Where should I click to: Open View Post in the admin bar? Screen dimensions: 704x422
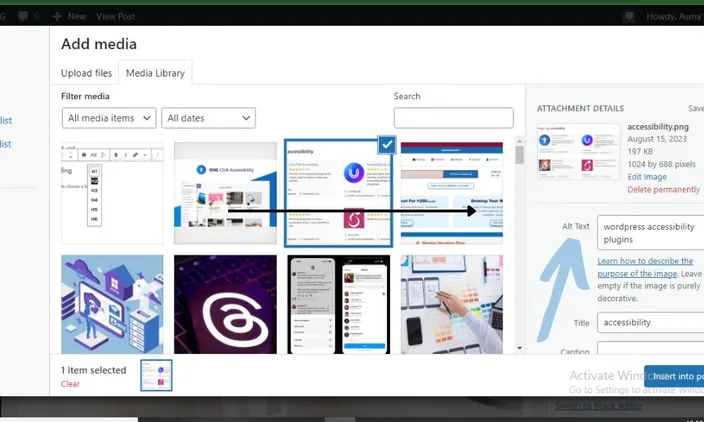[115, 17]
